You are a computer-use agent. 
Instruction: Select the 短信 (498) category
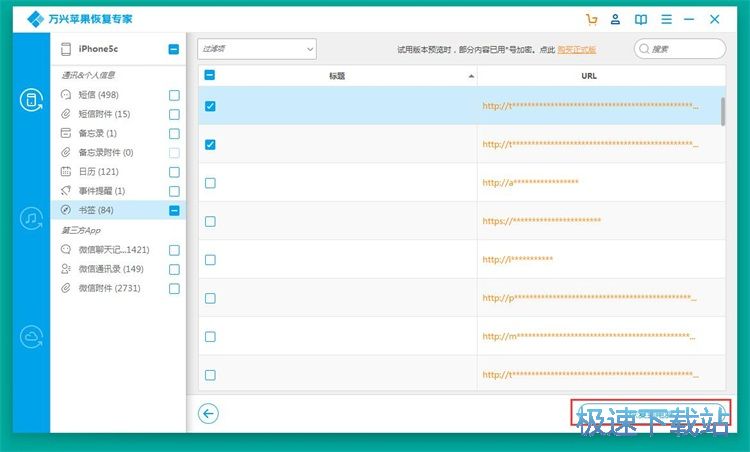pyautogui.click(x=118, y=95)
